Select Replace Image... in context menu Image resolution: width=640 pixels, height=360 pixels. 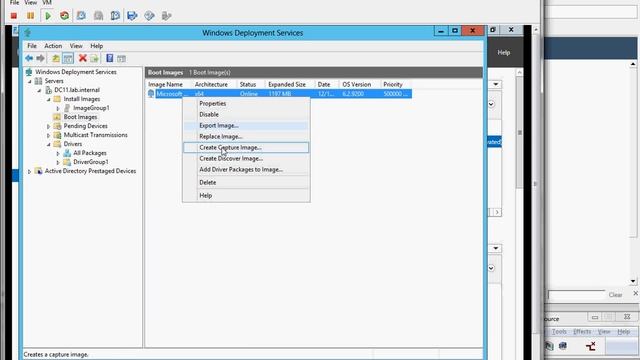click(246, 136)
